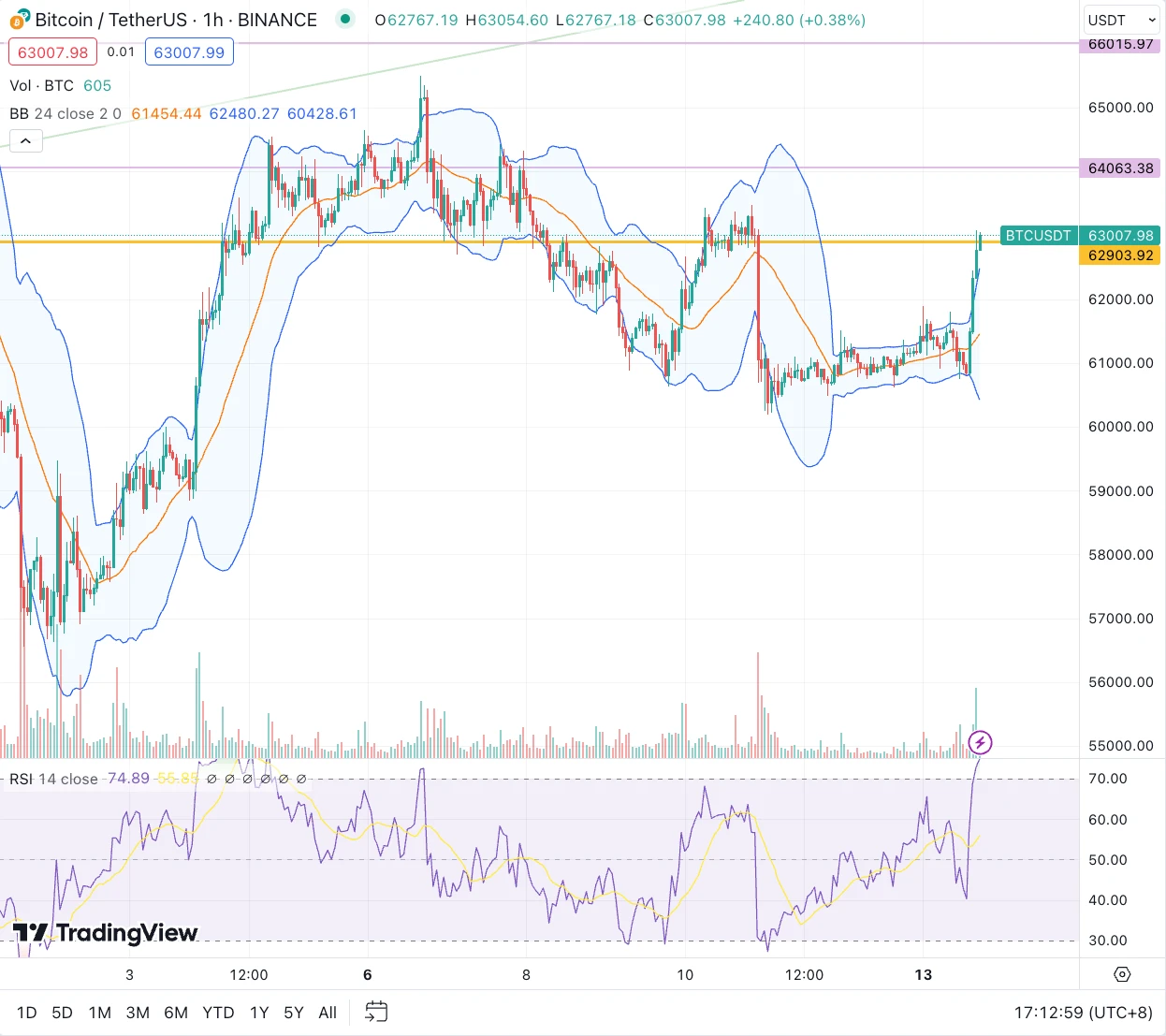Click the green market status dot

tap(345, 19)
